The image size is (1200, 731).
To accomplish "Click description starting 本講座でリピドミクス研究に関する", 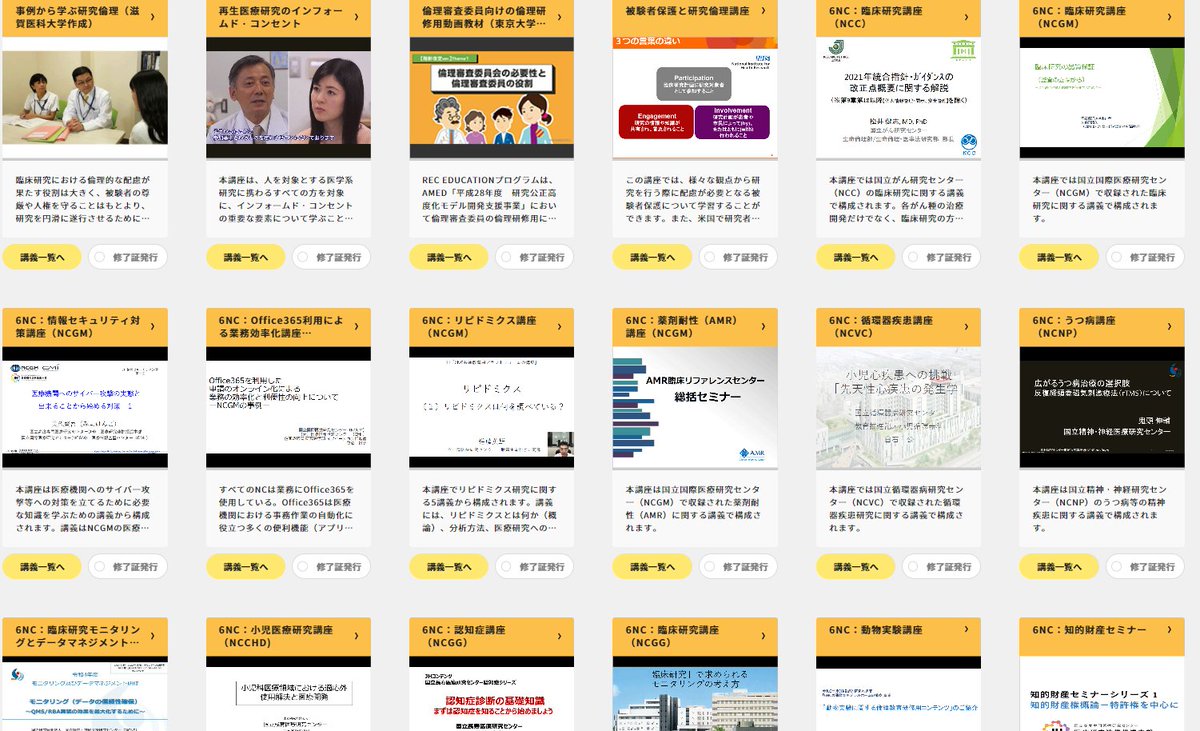I will click(x=491, y=508).
